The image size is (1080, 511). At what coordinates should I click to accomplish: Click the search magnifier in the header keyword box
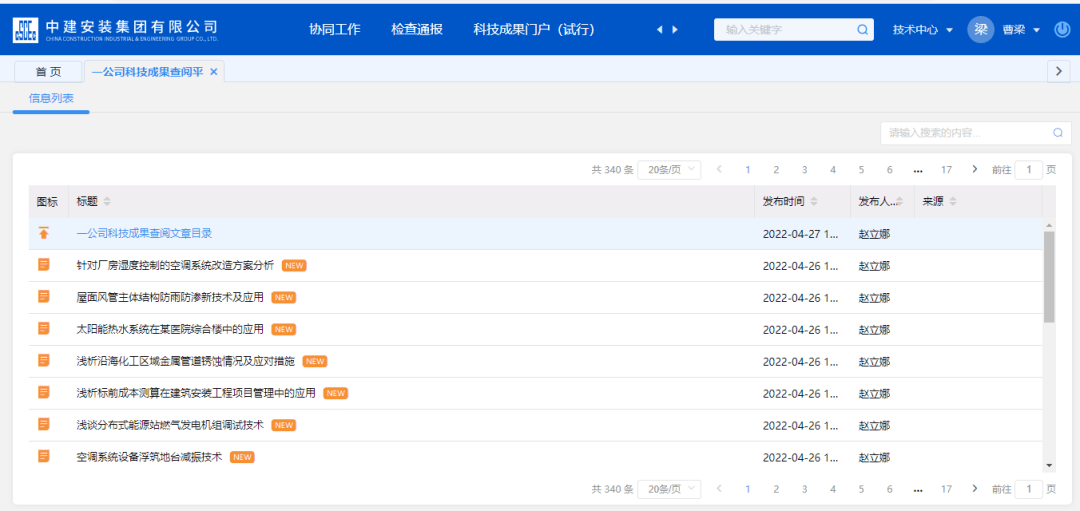pyautogui.click(x=862, y=30)
